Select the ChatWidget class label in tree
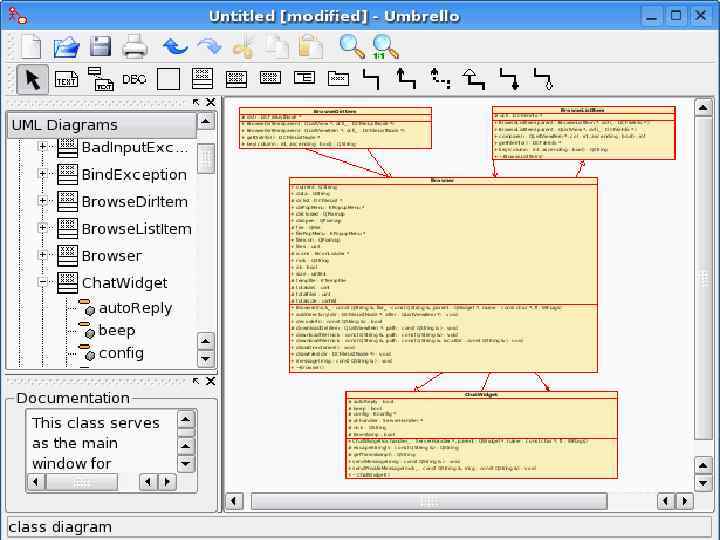This screenshot has width=720, height=540. coord(124,283)
